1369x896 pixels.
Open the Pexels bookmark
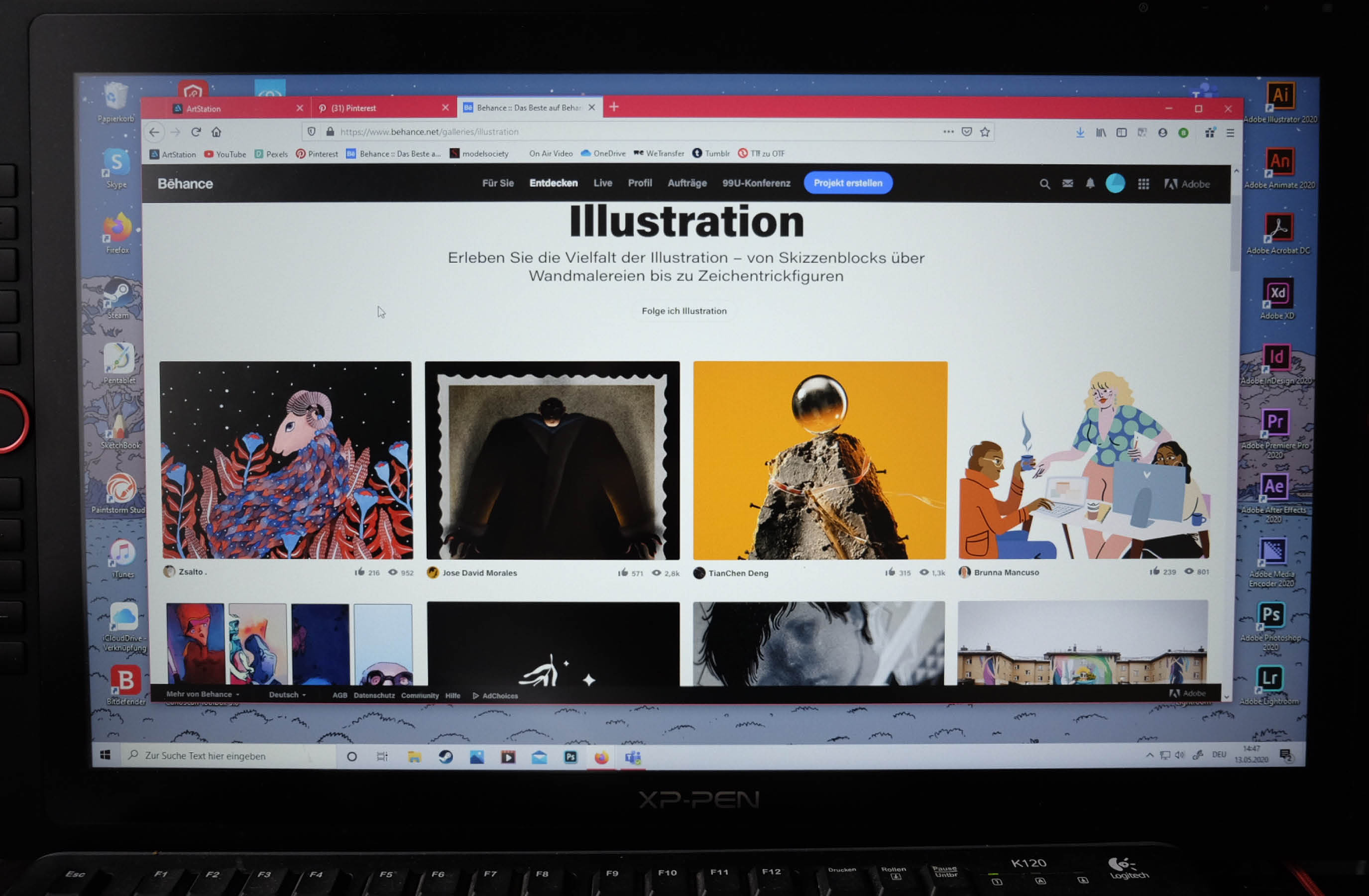(271, 154)
